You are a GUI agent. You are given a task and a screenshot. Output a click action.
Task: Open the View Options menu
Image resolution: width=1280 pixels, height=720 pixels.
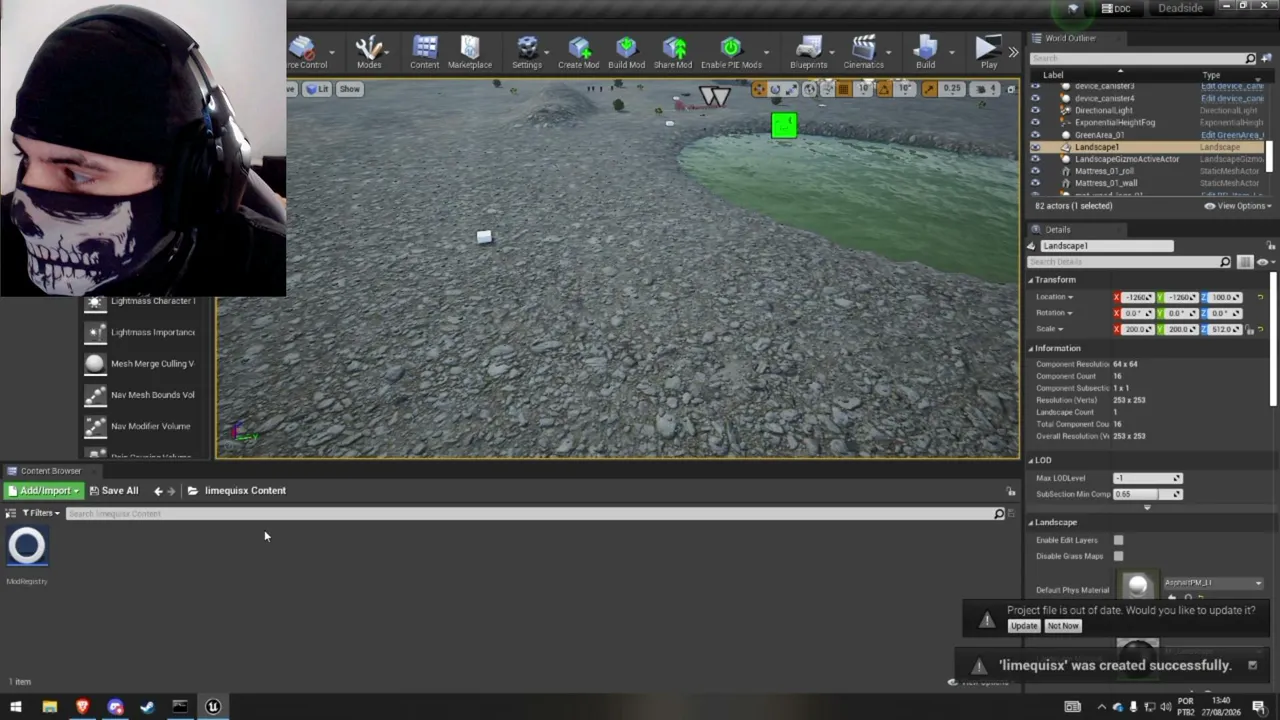click(1237, 206)
